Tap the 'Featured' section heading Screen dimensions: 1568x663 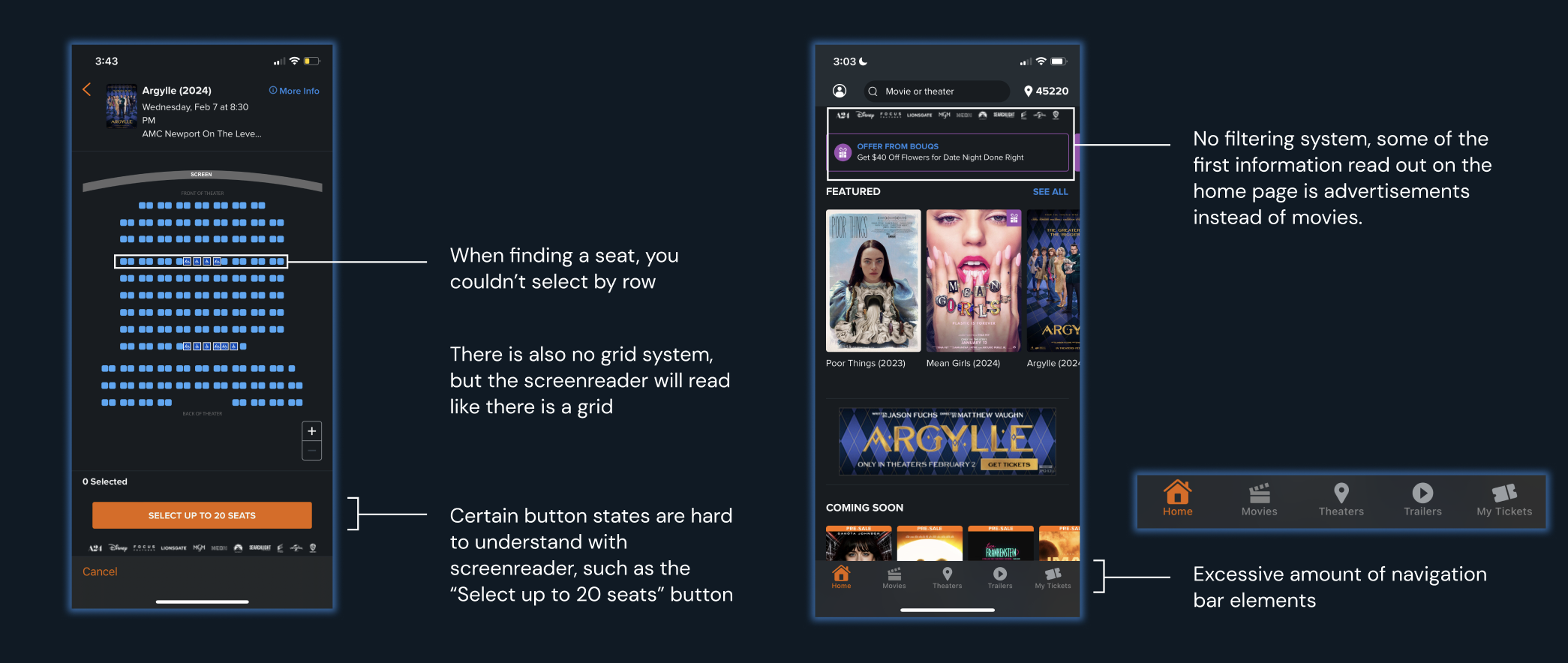tap(853, 192)
